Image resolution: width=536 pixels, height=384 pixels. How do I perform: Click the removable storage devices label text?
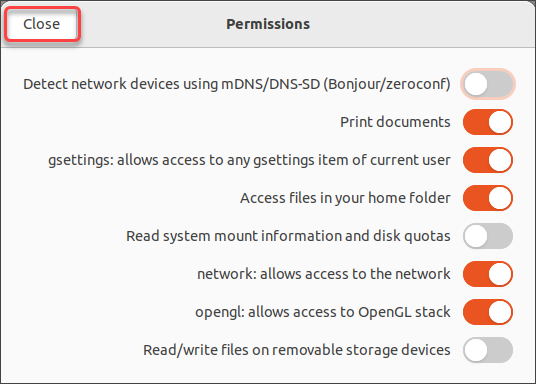tap(297, 350)
